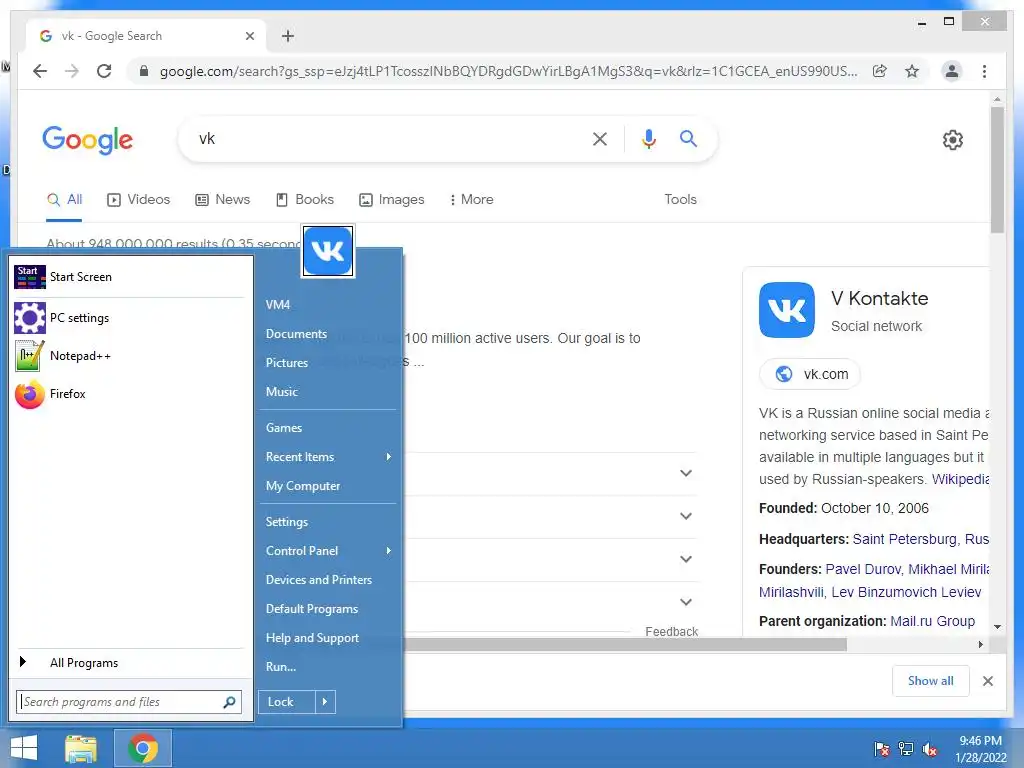Start voice search with microphone icon
Viewport: 1024px width, 768px height.
(x=648, y=138)
